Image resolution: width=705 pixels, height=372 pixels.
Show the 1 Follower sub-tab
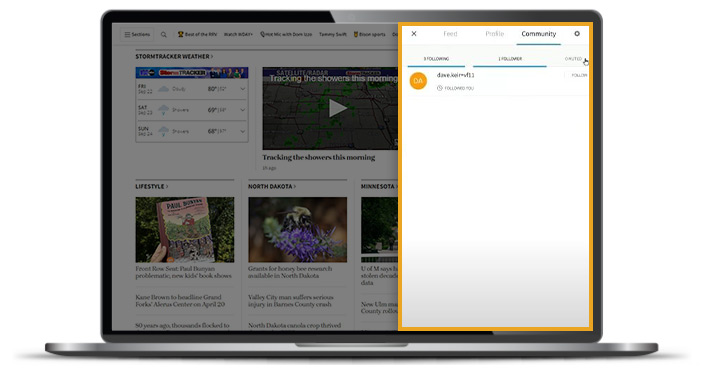pyautogui.click(x=510, y=59)
